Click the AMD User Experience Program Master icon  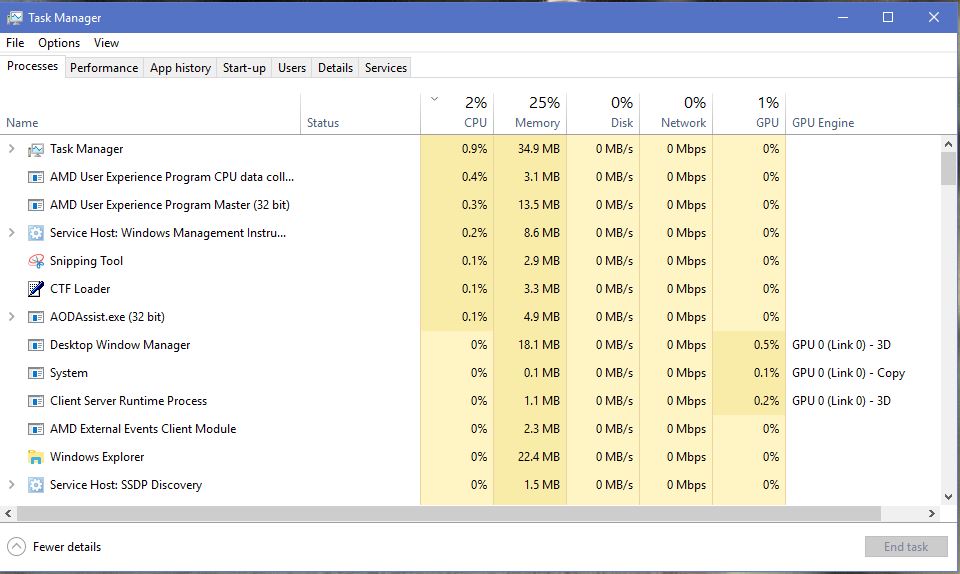36,205
